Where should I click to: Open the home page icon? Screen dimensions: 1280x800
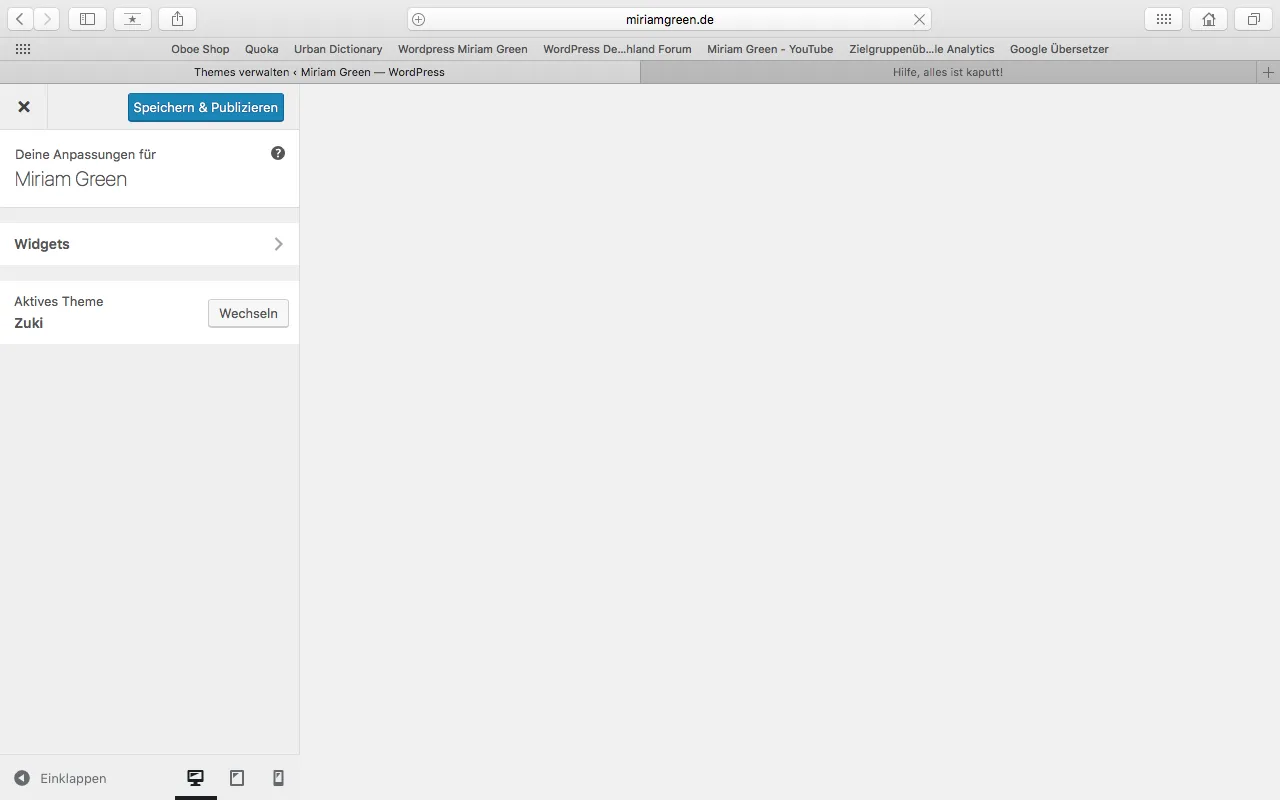coord(1209,19)
